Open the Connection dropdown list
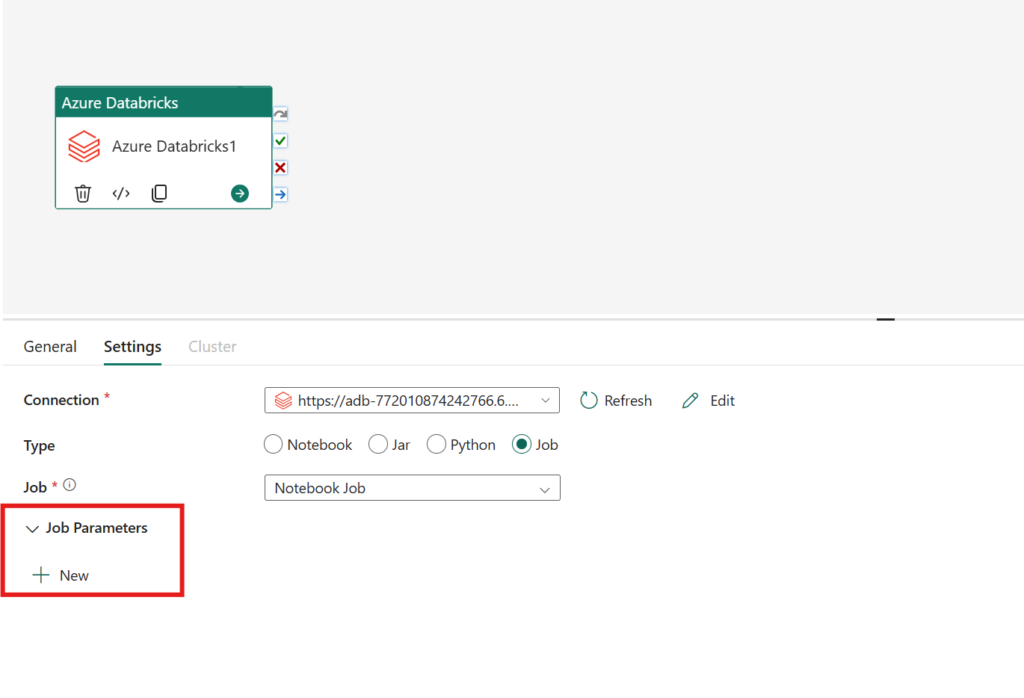 click(411, 400)
